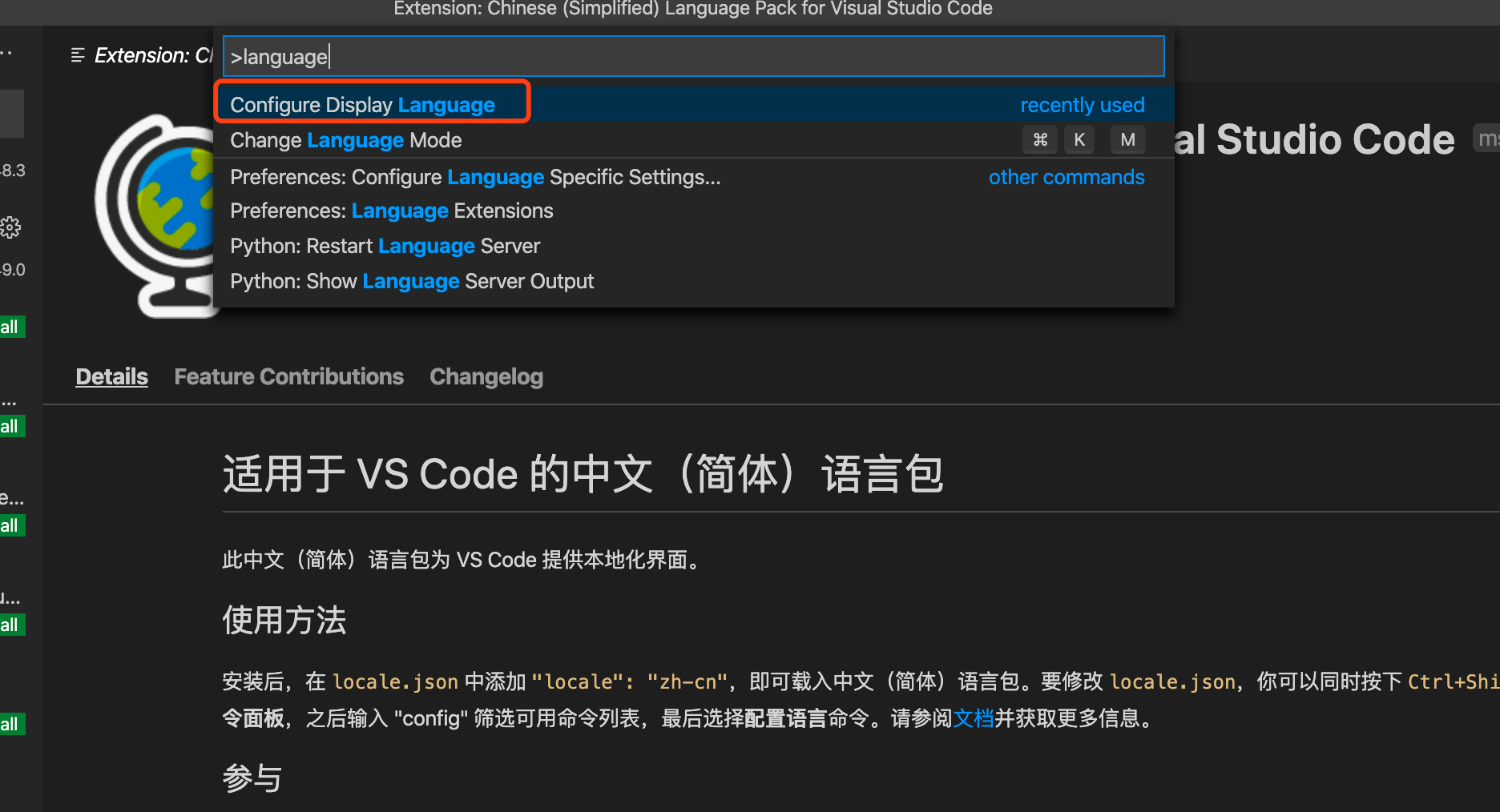Image resolution: width=1500 pixels, height=812 pixels.
Task: Run the "Change Language Mode" command
Action: click(x=345, y=140)
